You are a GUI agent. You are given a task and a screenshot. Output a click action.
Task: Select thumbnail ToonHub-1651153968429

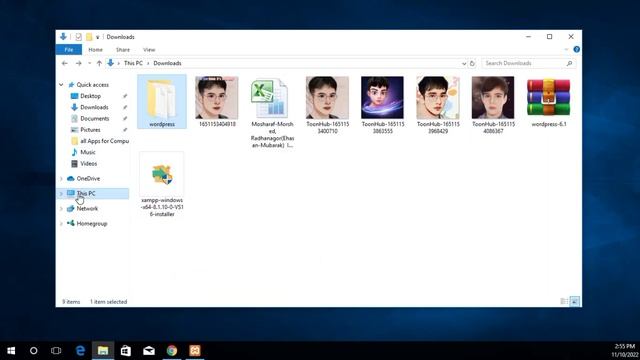pos(438,105)
